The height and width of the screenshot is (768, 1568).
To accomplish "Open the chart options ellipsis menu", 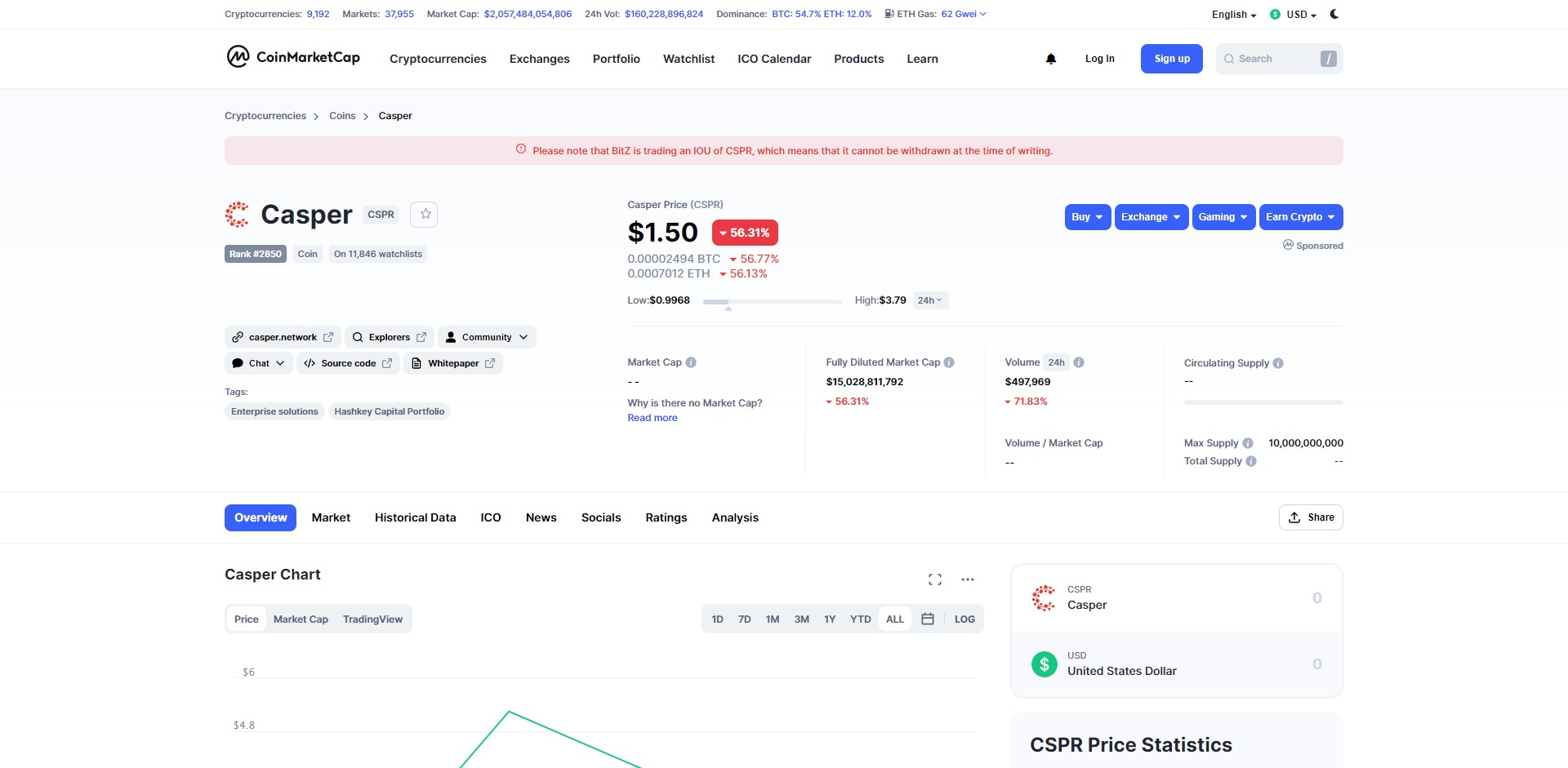I will [967, 579].
